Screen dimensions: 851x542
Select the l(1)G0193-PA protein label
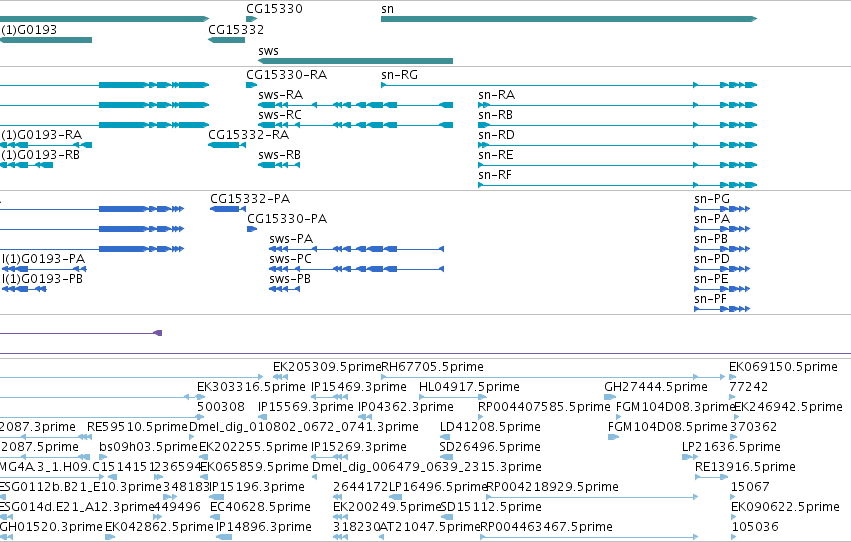[43, 259]
